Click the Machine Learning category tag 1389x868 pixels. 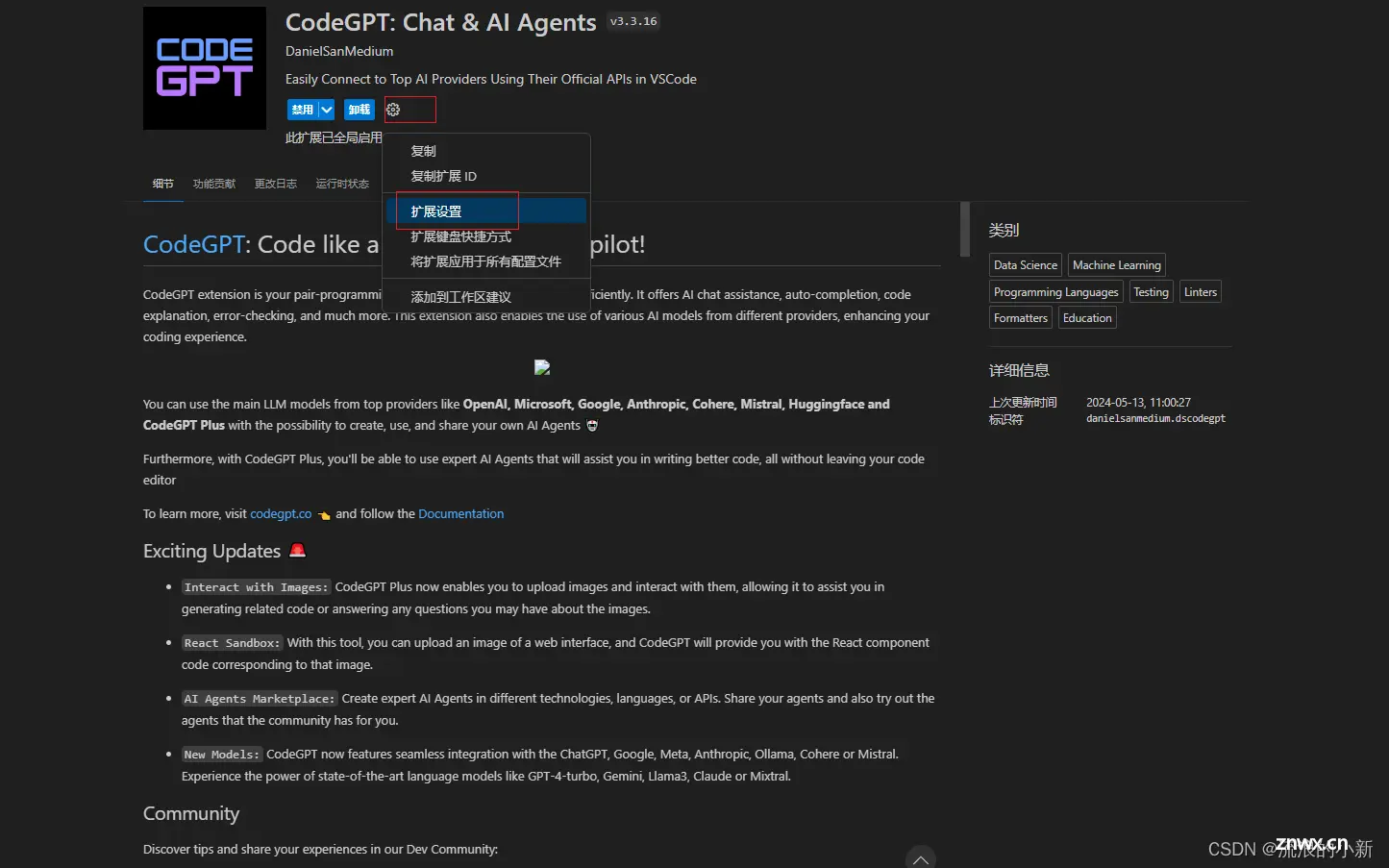pyautogui.click(x=1117, y=265)
